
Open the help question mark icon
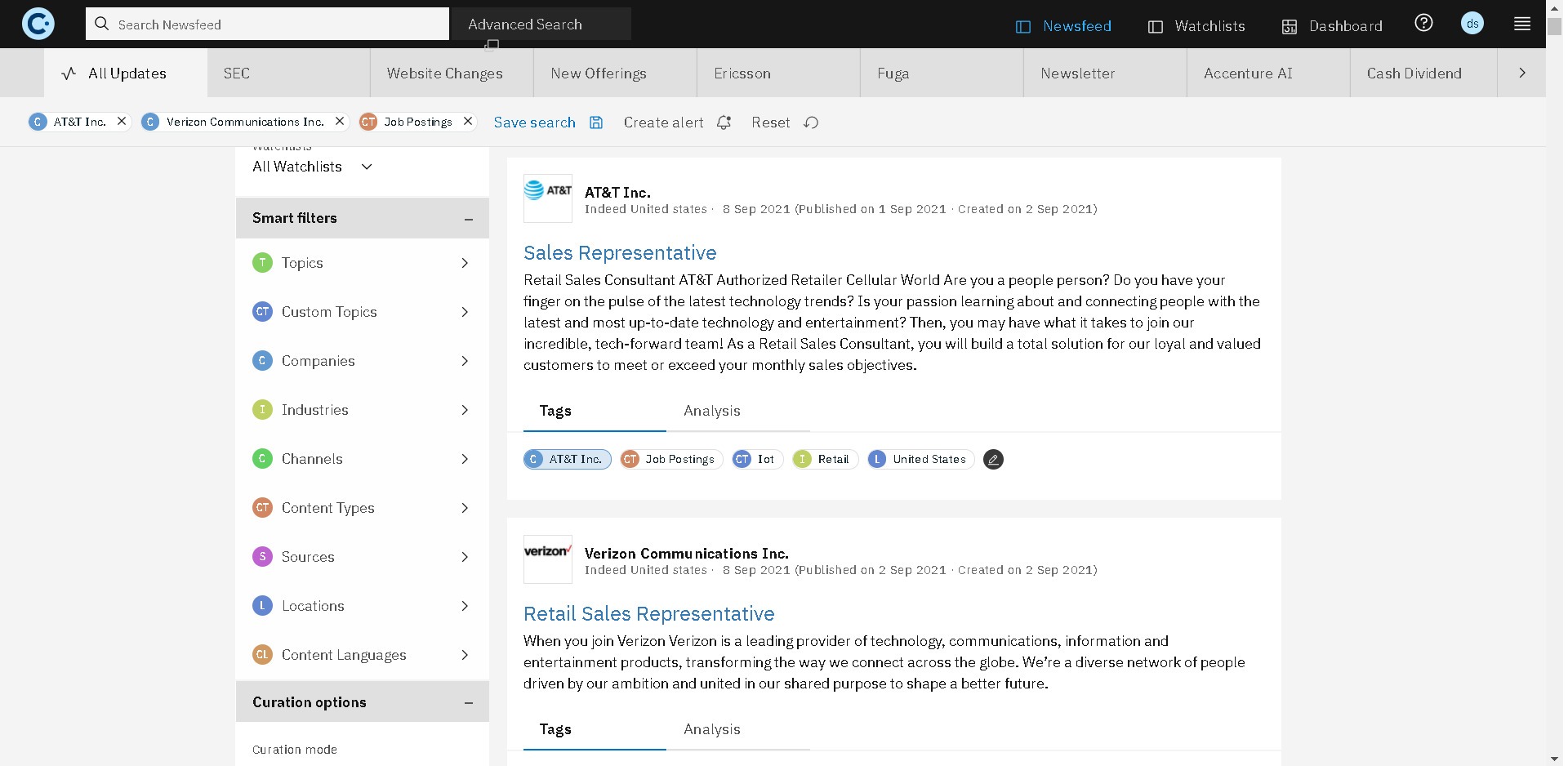coord(1423,23)
